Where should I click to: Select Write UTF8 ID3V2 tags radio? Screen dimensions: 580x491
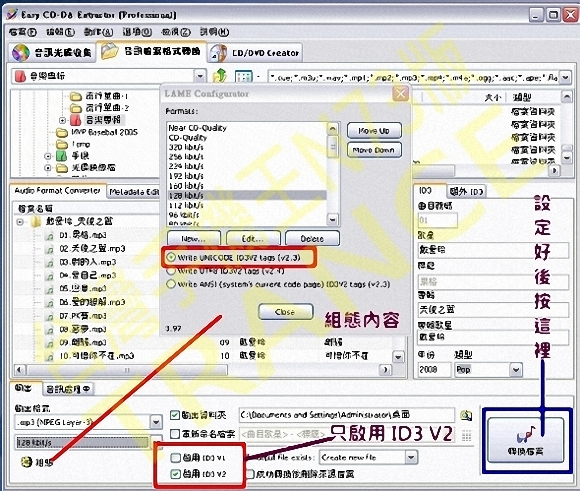pos(171,271)
